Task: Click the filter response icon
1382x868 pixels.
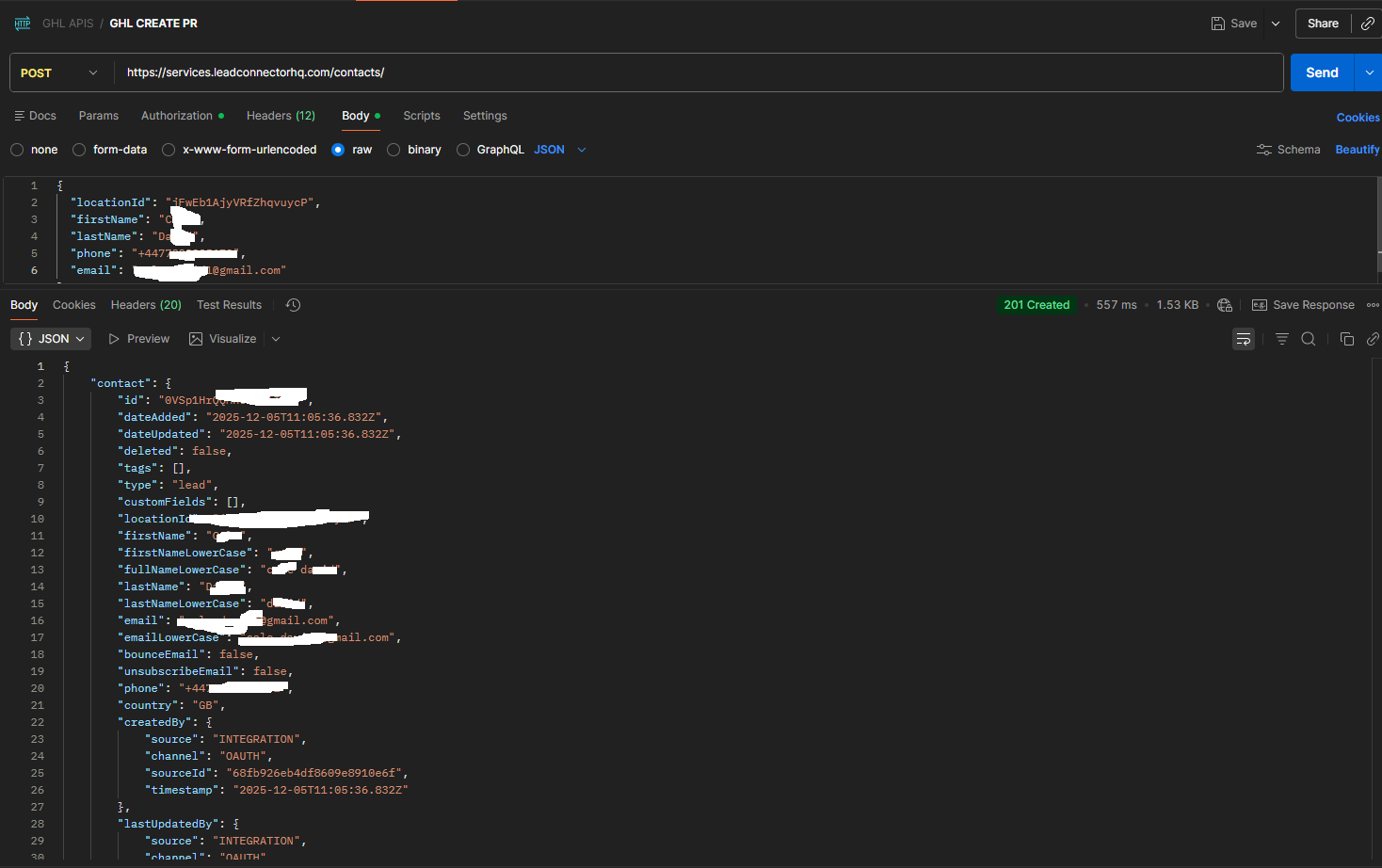Action: [1282, 339]
